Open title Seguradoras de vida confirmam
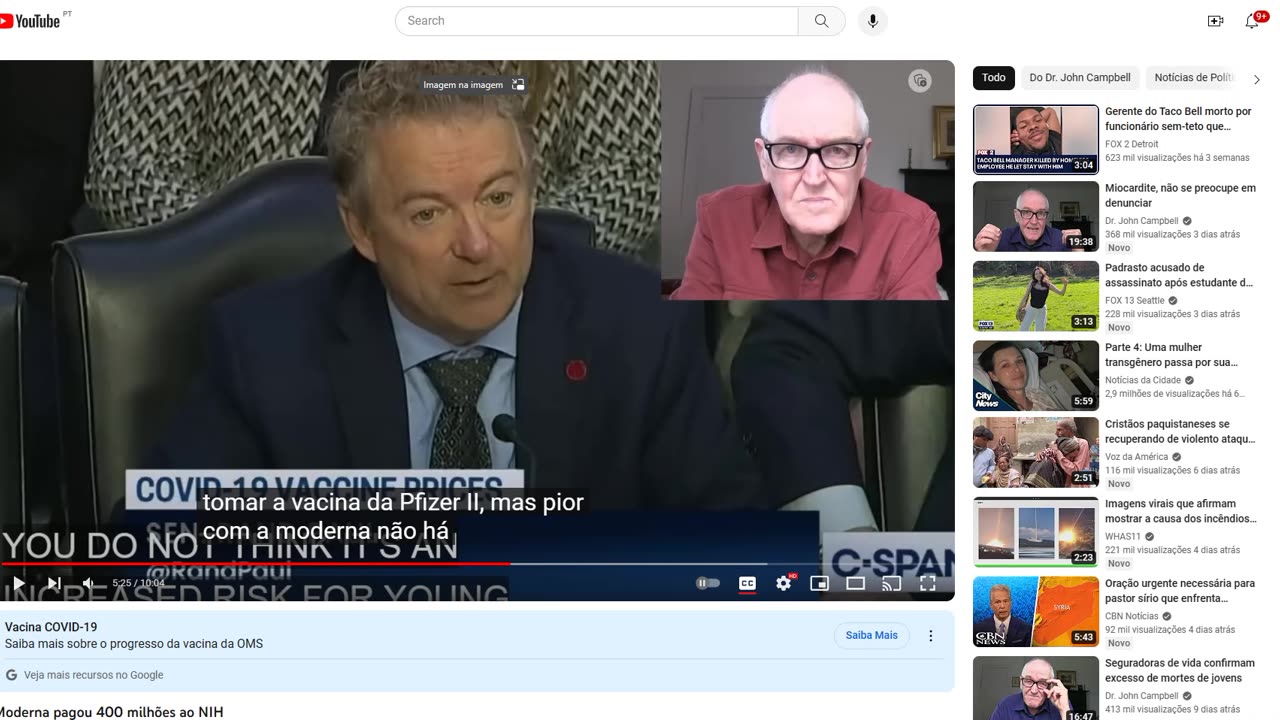 [1180, 670]
